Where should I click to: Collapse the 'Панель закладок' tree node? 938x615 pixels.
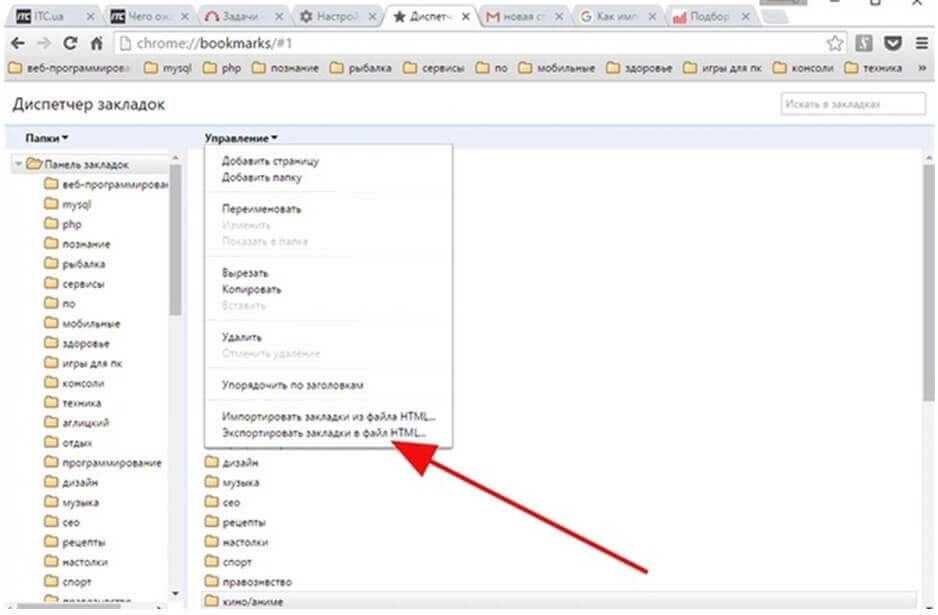[x=19, y=165]
